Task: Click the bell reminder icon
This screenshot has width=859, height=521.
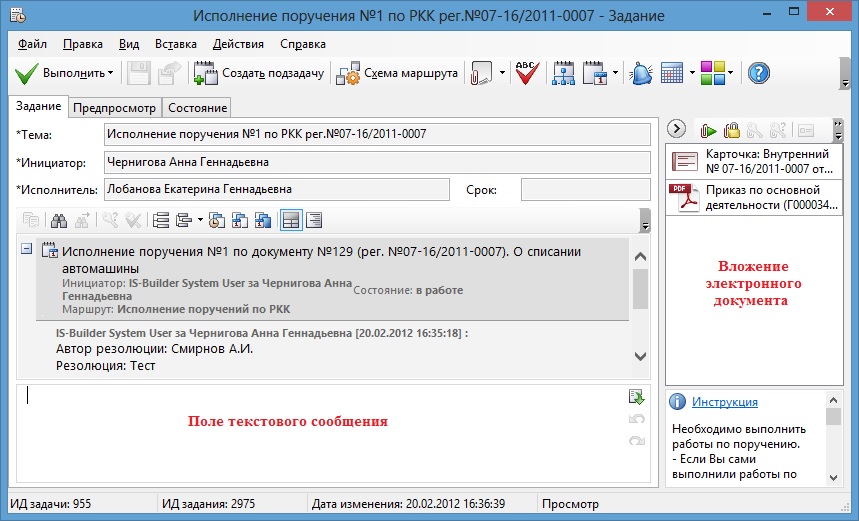Action: [x=640, y=73]
